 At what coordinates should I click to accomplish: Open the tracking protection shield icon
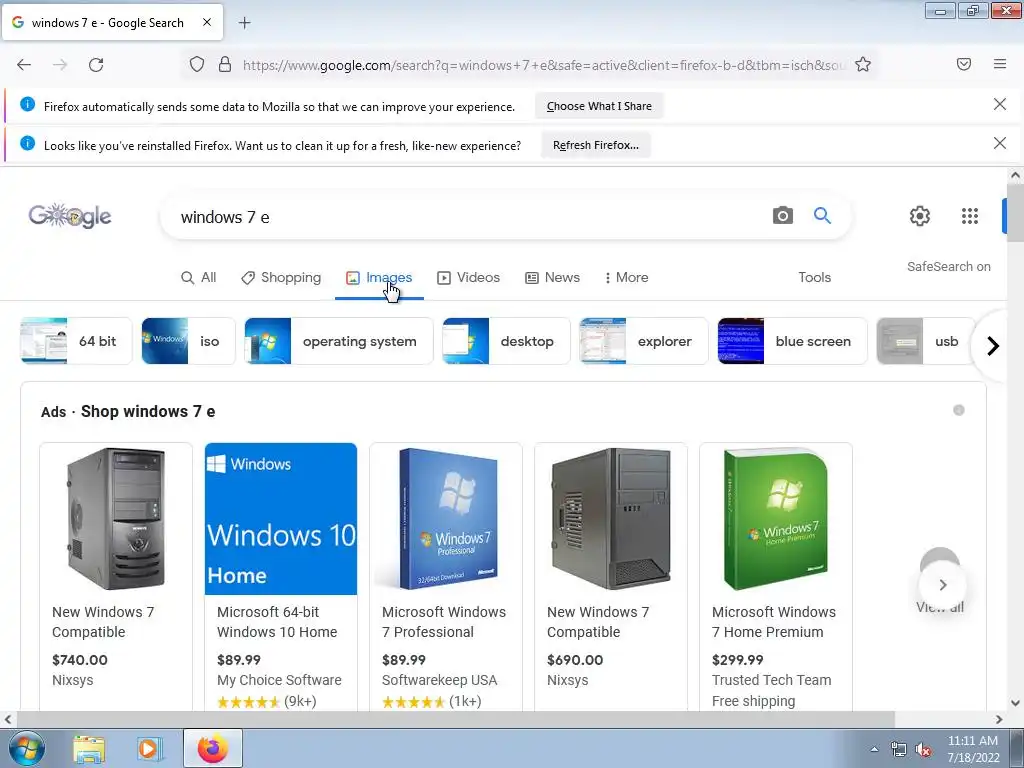click(197, 64)
